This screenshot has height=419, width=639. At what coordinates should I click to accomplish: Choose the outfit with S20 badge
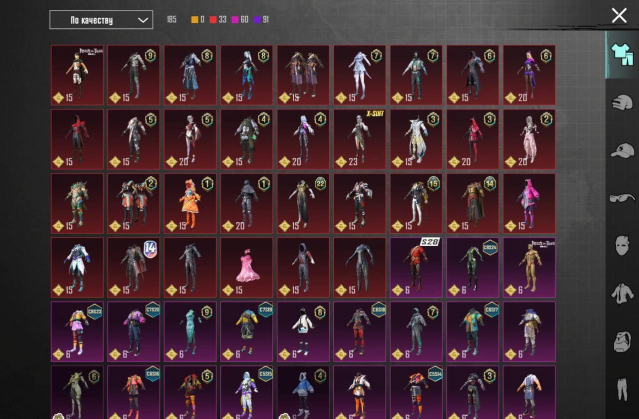[x=416, y=267]
